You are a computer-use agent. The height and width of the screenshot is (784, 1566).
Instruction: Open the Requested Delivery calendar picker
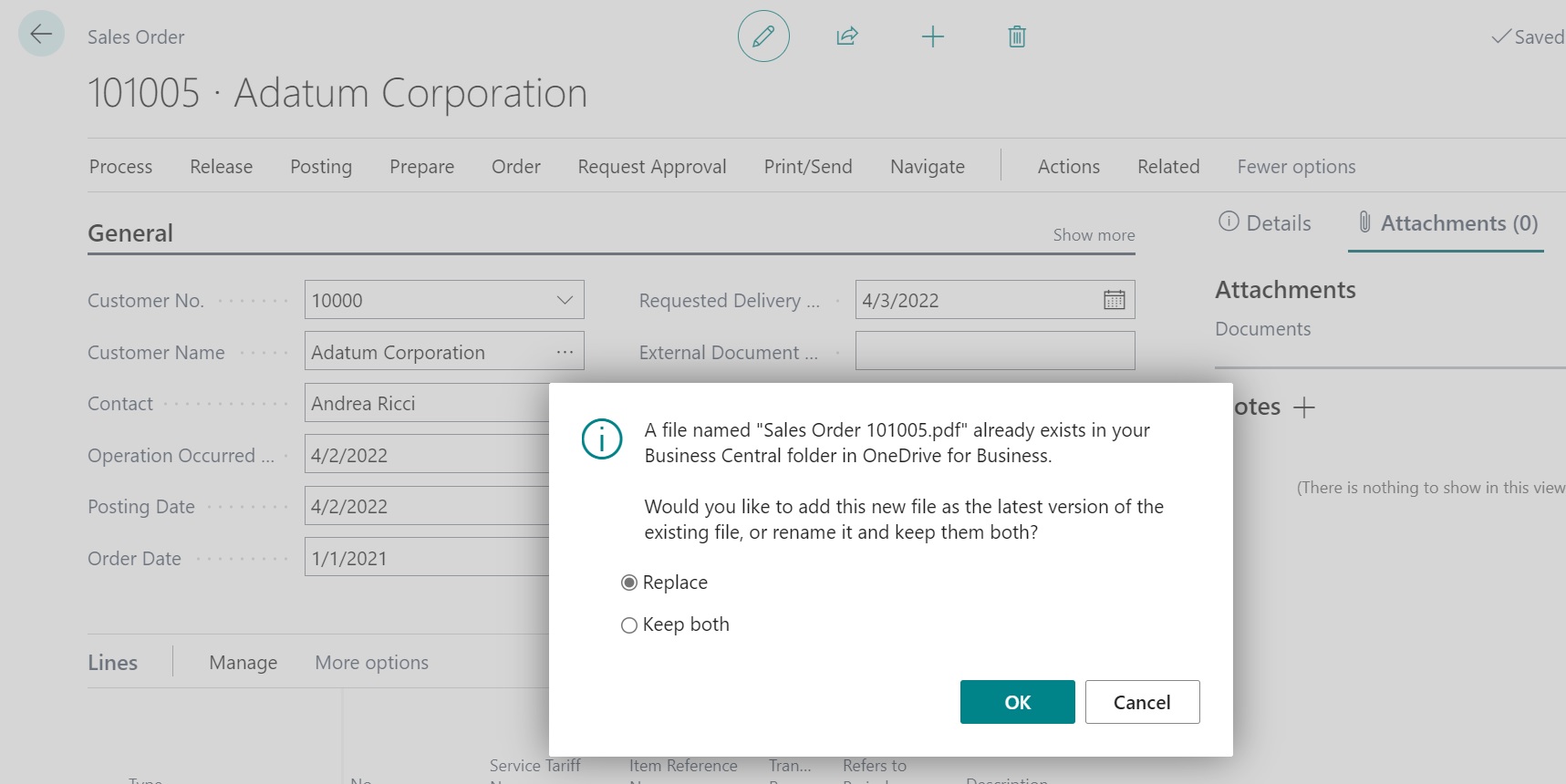pyautogui.click(x=1114, y=300)
